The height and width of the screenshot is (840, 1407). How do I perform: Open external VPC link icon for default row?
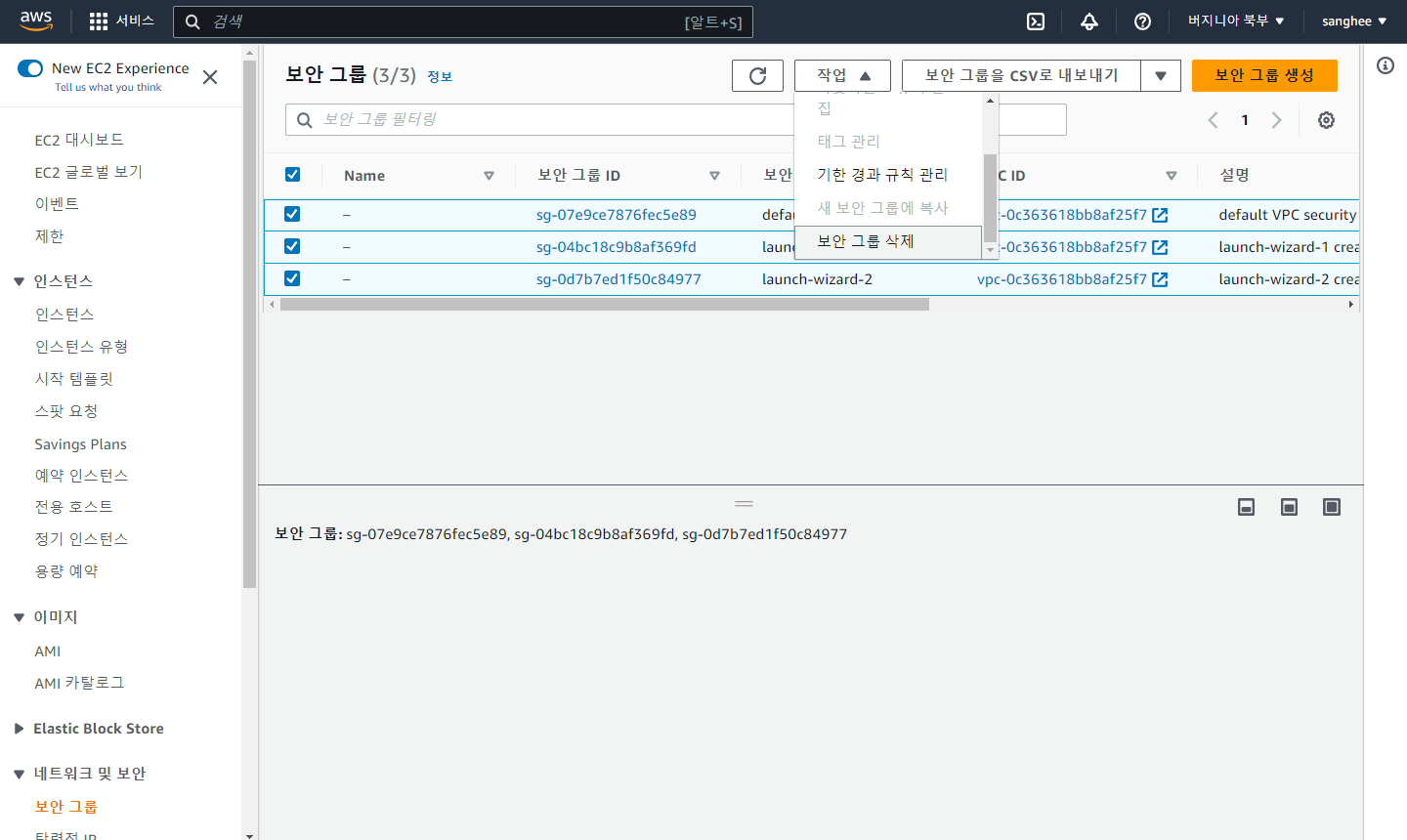coord(1160,215)
